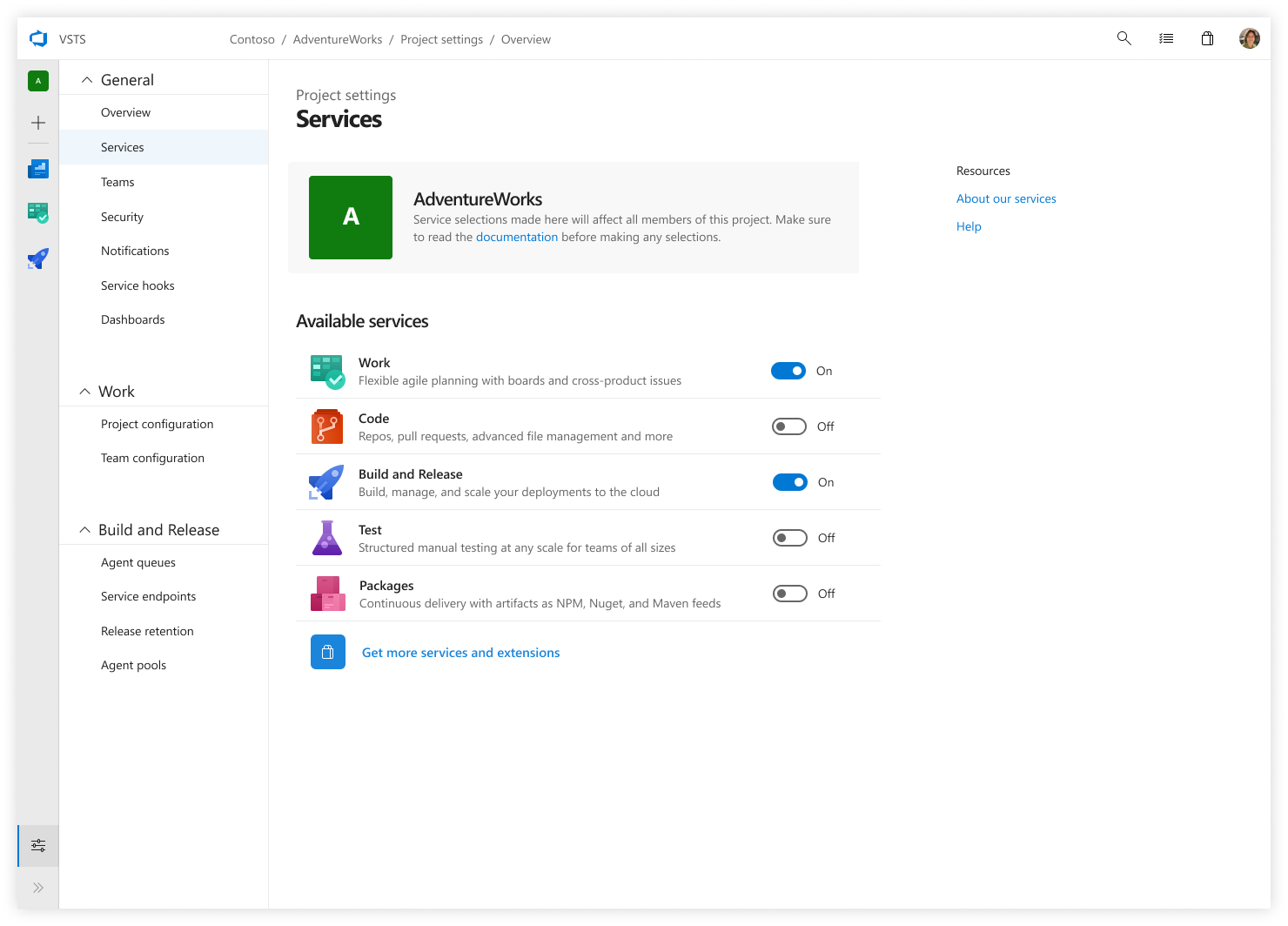1288x926 pixels.
Task: Enable the Code service toggle
Action: pyautogui.click(x=789, y=426)
